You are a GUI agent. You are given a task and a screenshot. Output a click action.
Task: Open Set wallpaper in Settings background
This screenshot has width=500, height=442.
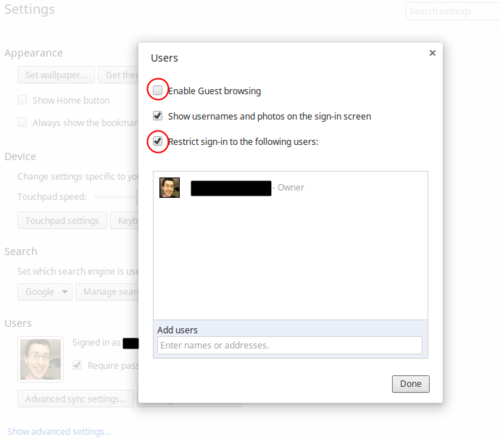point(56,75)
